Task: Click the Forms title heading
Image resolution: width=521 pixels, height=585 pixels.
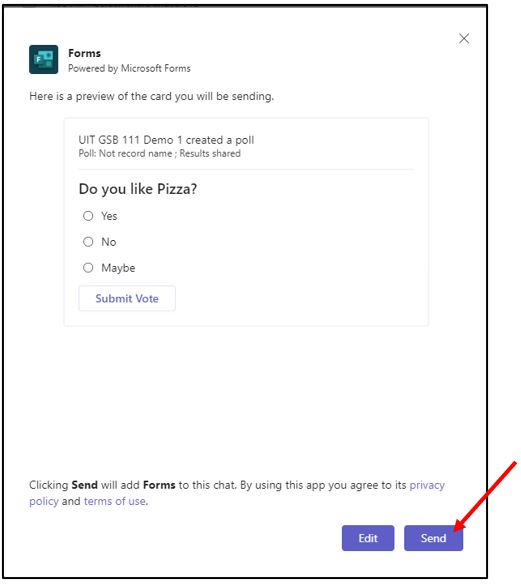Action: coord(84,53)
